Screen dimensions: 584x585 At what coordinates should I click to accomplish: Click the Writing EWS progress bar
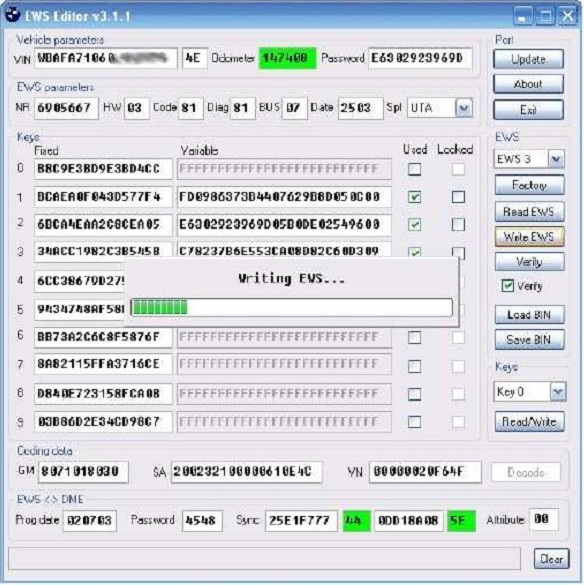coord(291,308)
